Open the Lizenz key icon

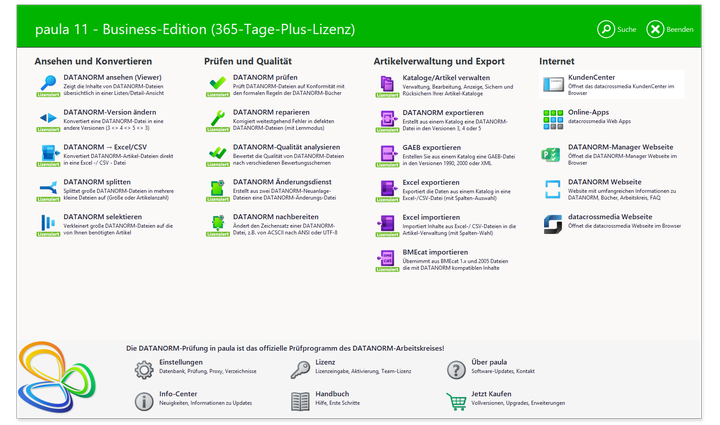(x=300, y=370)
